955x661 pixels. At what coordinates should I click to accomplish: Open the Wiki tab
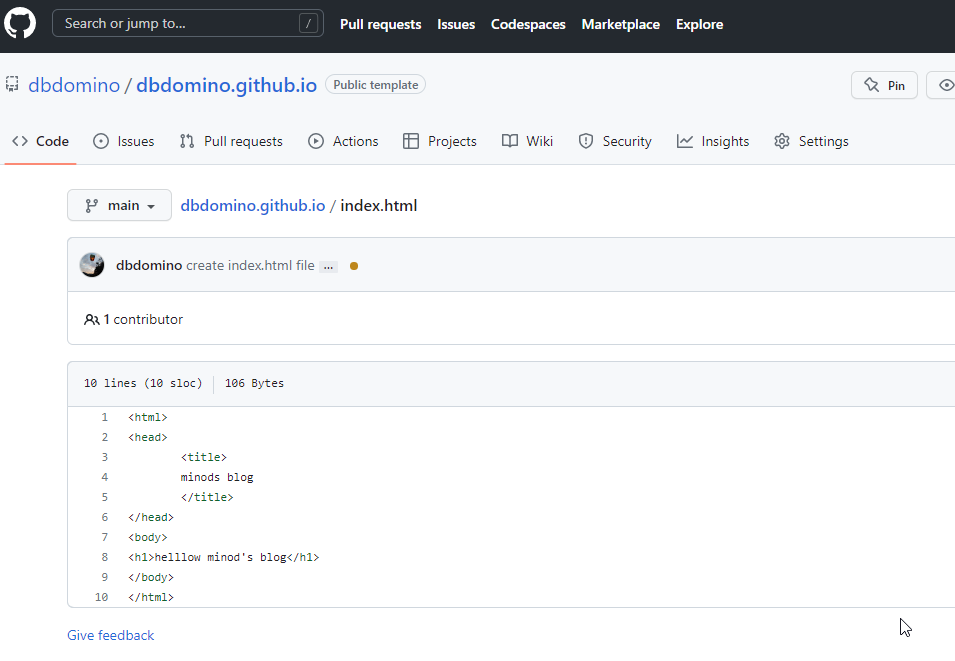[x=527, y=141]
